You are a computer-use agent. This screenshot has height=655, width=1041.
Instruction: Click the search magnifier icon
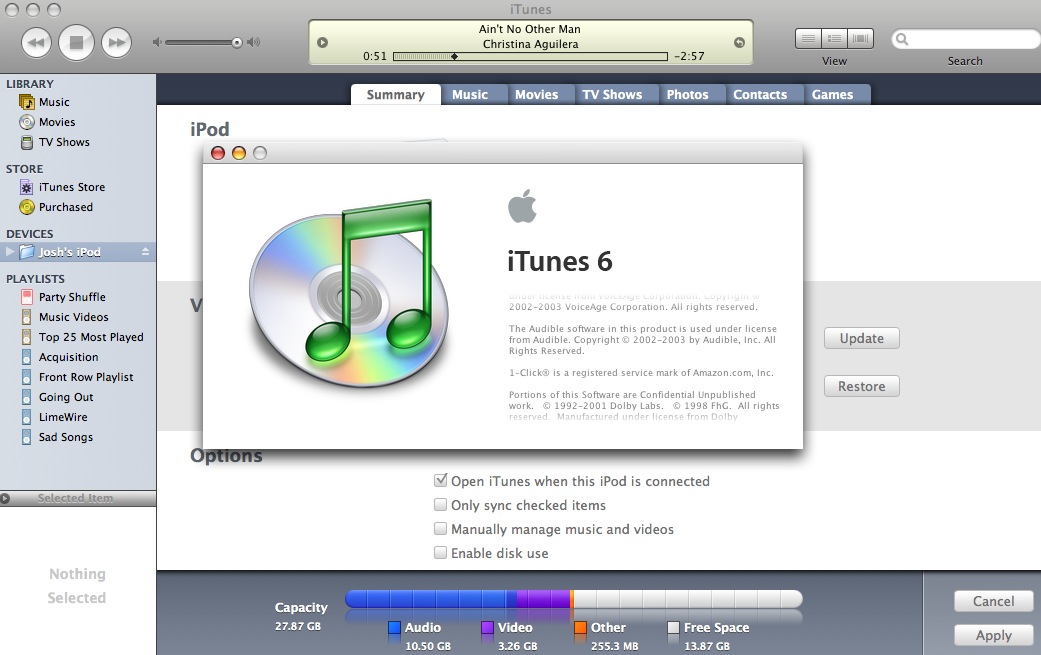point(902,39)
